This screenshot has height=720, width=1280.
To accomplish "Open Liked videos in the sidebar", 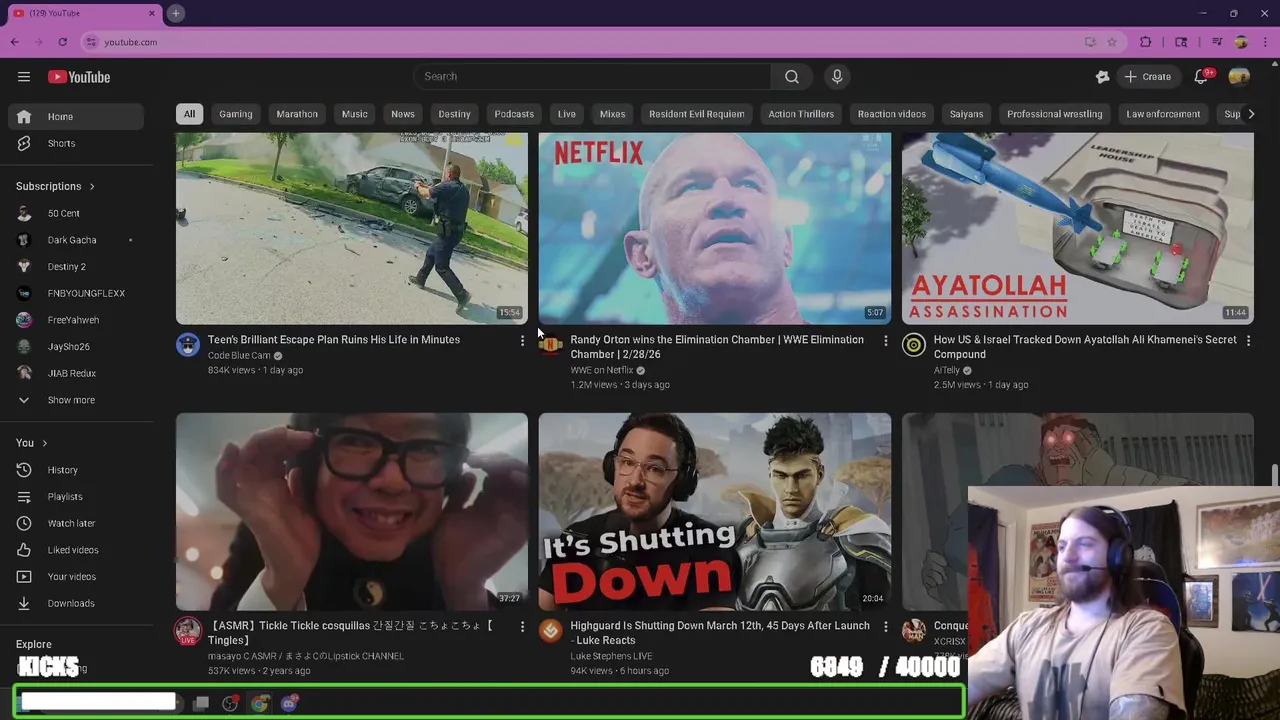I will tap(75, 550).
